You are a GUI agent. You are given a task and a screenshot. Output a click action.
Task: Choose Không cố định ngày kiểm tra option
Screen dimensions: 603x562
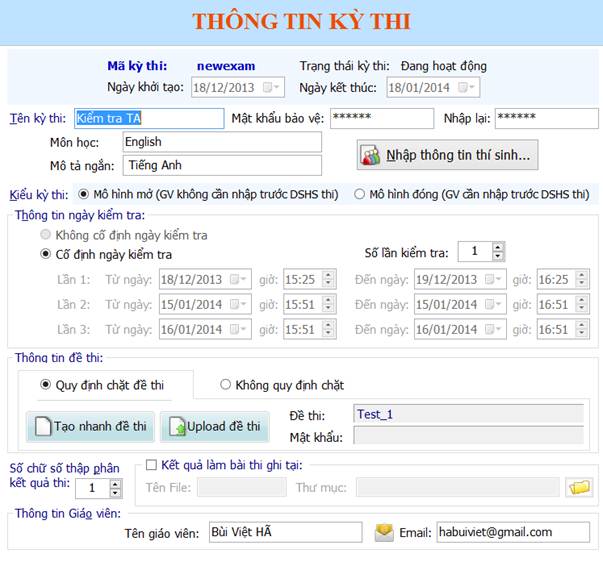click(x=45, y=234)
